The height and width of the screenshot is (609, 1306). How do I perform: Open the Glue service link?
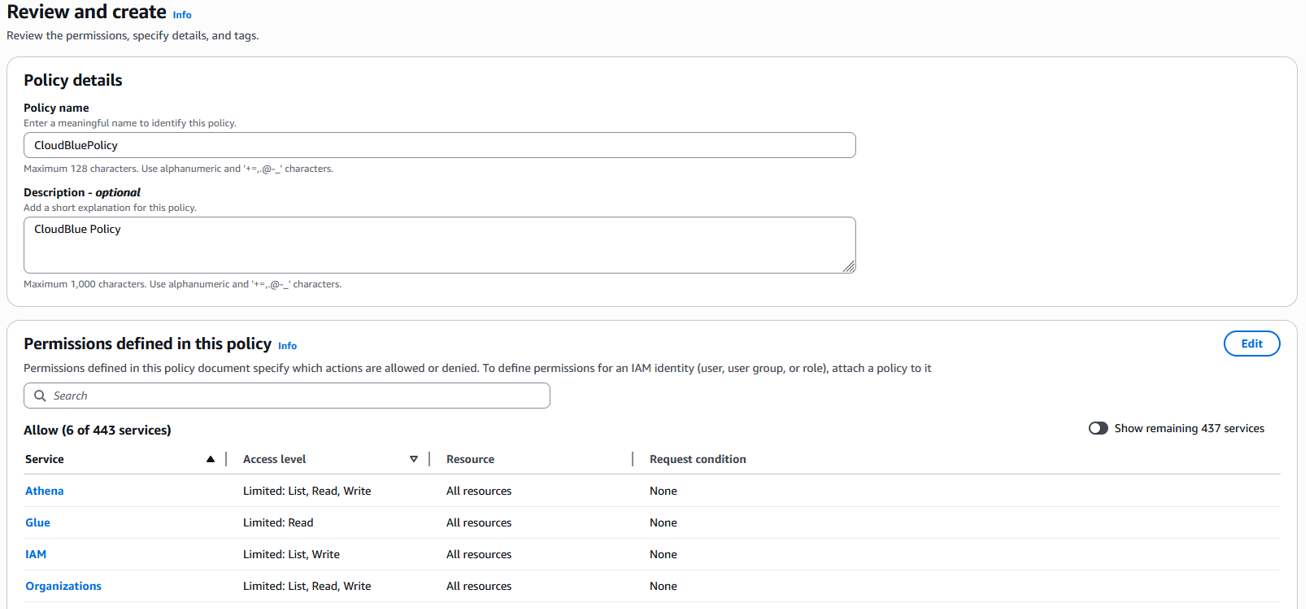[37, 523]
